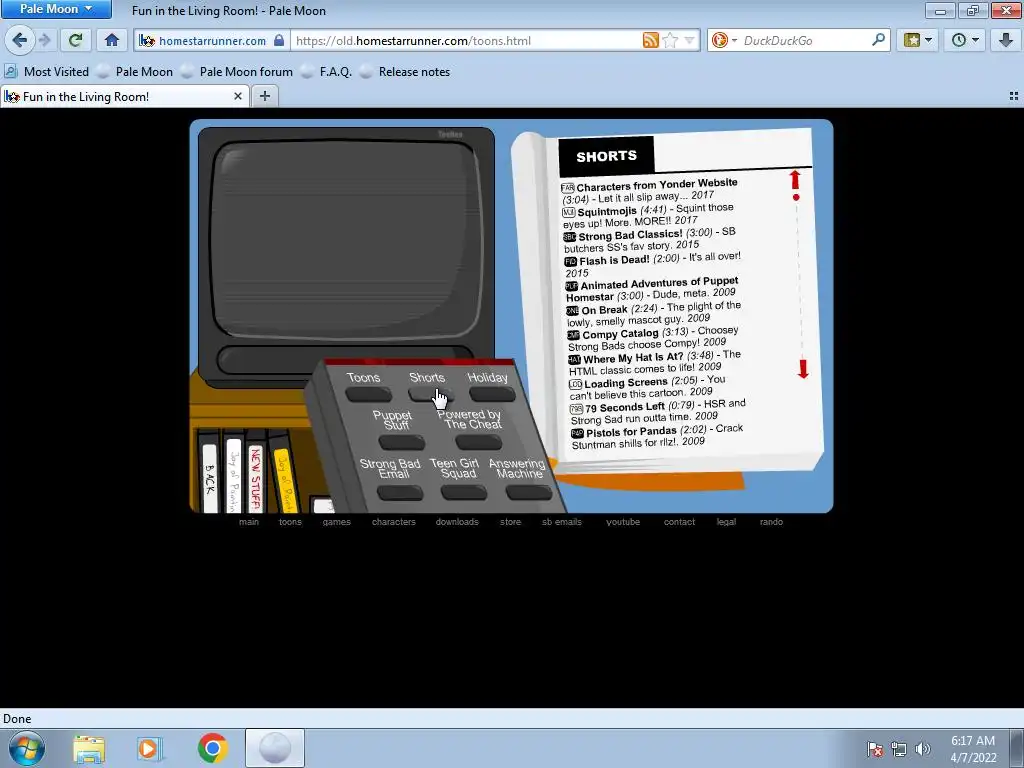Image resolution: width=1024 pixels, height=768 pixels.
Task: Bookmark this page with the star icon
Action: point(670,40)
